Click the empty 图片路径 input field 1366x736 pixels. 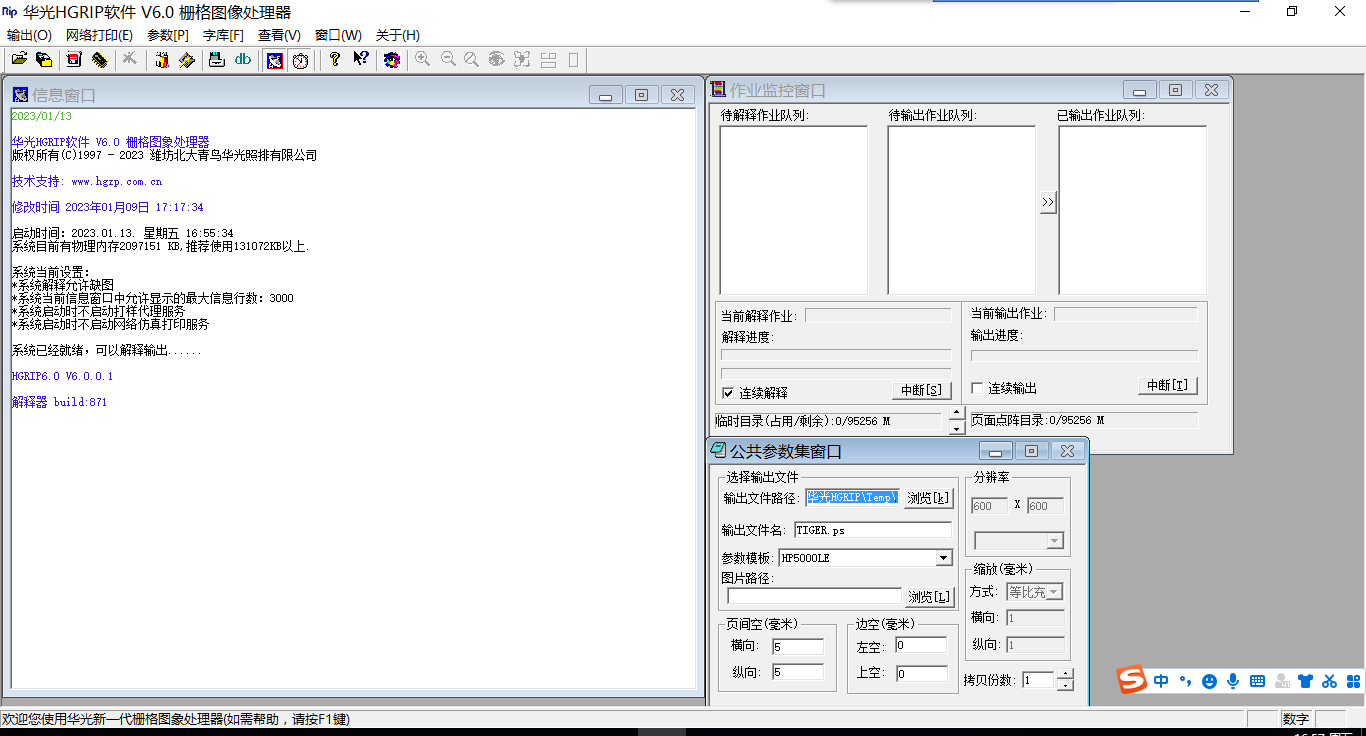point(814,596)
